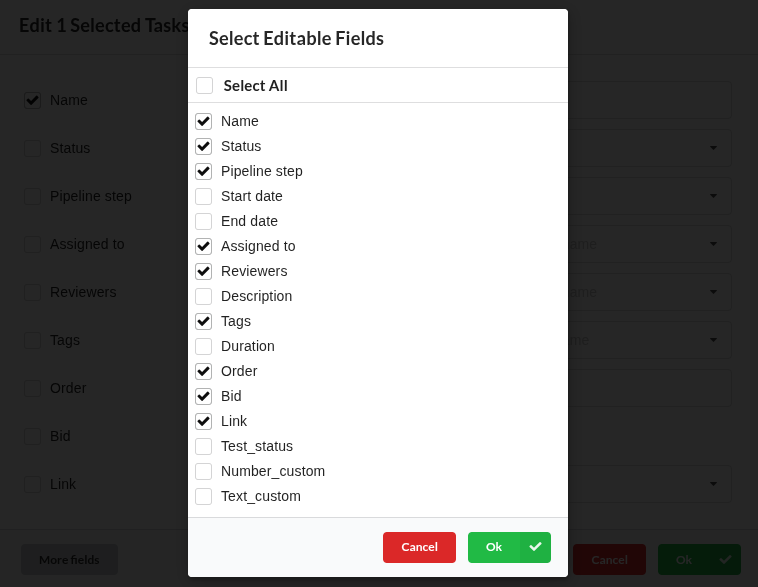Viewport: 758px width, 587px height.
Task: Uncheck the Tags field checkbox
Action: (x=204, y=321)
